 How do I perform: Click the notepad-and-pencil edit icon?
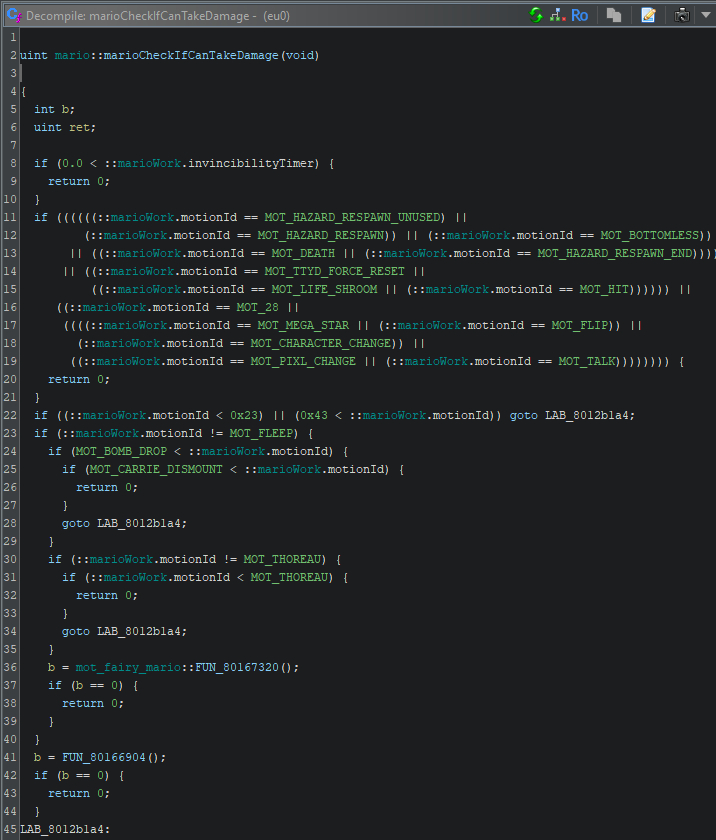(648, 15)
